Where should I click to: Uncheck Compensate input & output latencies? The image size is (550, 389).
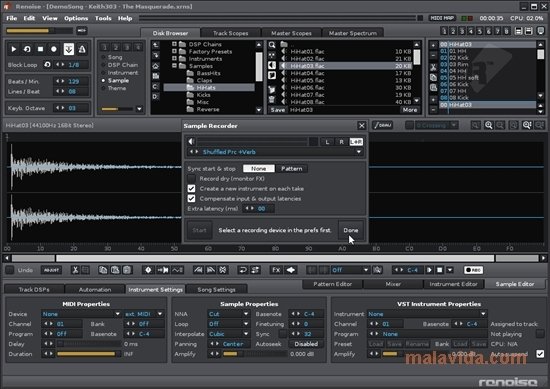192,199
